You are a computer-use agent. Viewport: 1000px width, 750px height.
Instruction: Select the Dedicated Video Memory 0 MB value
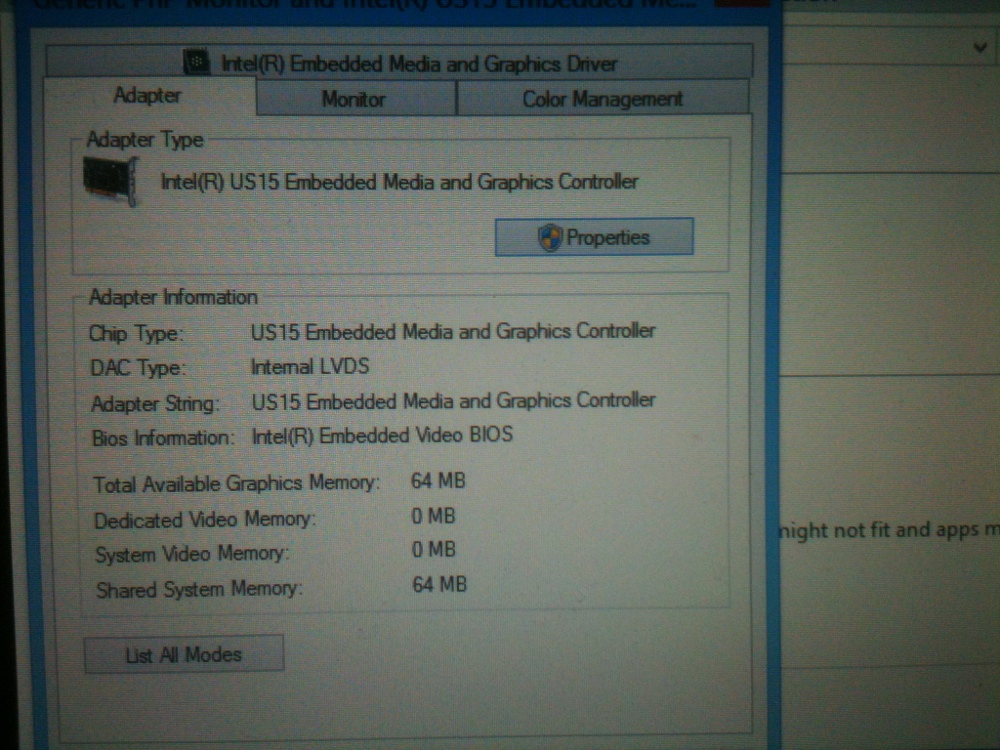pyautogui.click(x=433, y=516)
